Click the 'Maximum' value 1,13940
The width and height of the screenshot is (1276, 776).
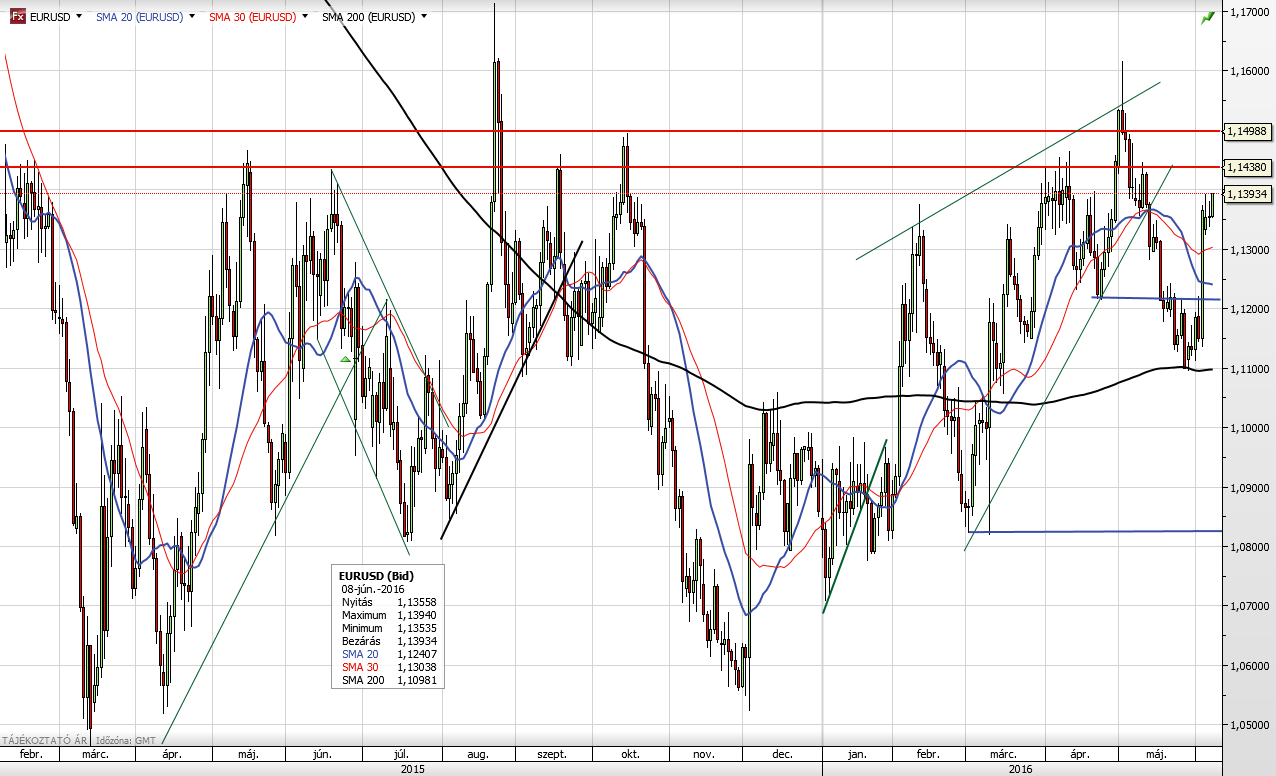coord(417,616)
